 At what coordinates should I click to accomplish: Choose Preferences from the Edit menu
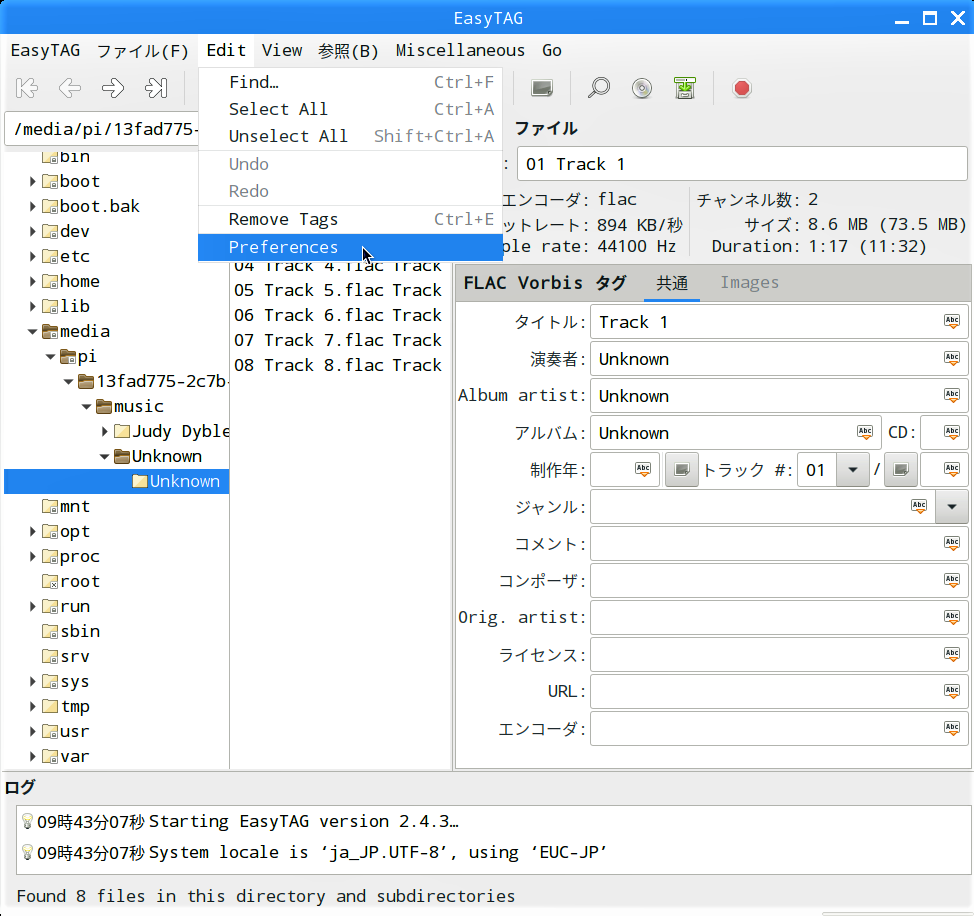(350, 247)
